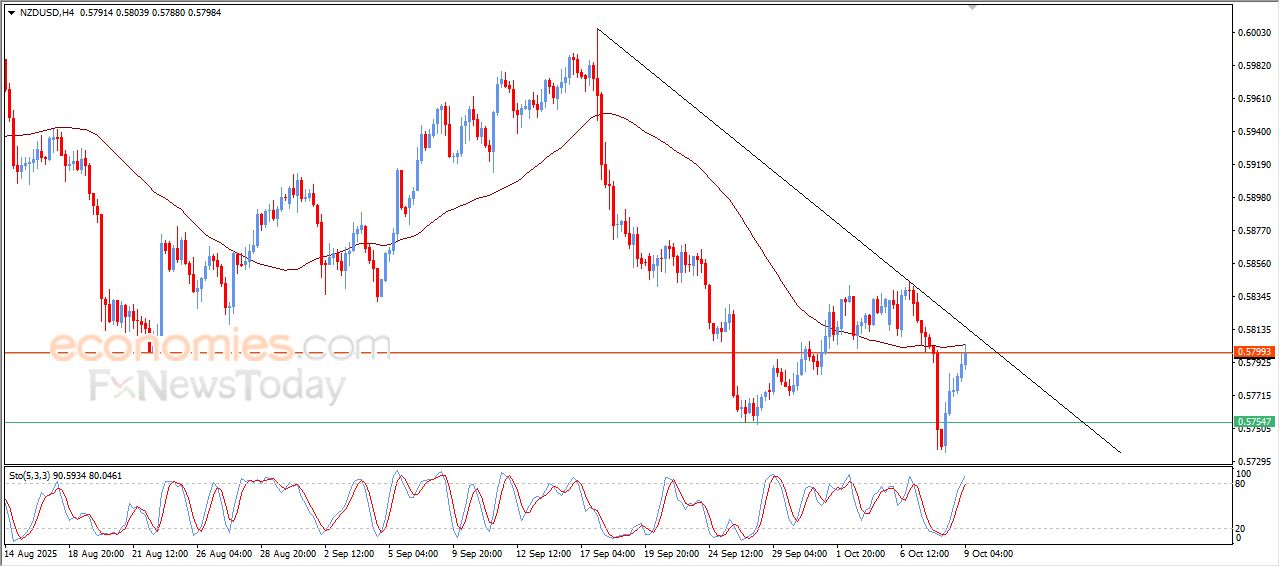Click the 17 Sep 04:00 time label

(607, 552)
